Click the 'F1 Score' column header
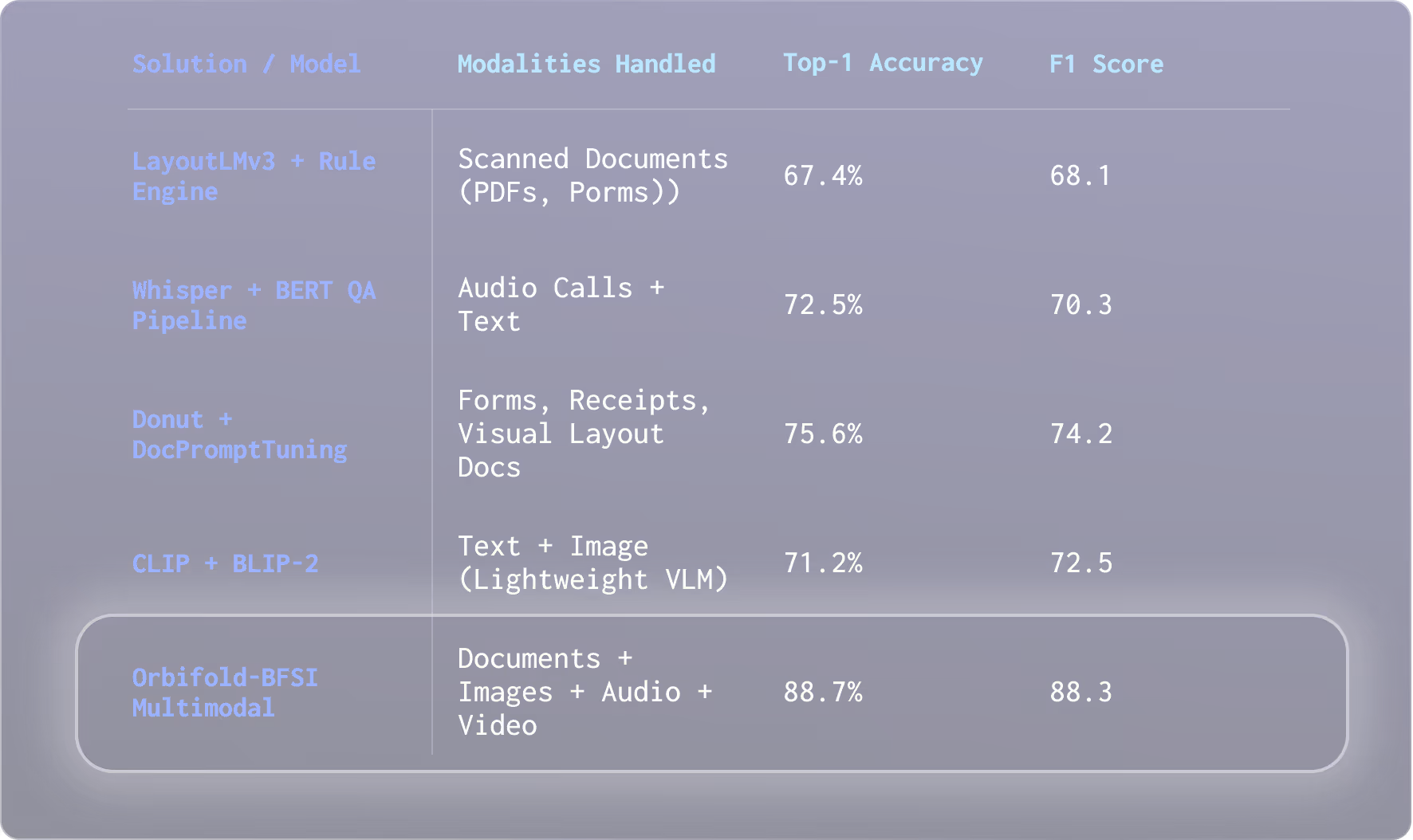This screenshot has height=840, width=1413. (1106, 64)
